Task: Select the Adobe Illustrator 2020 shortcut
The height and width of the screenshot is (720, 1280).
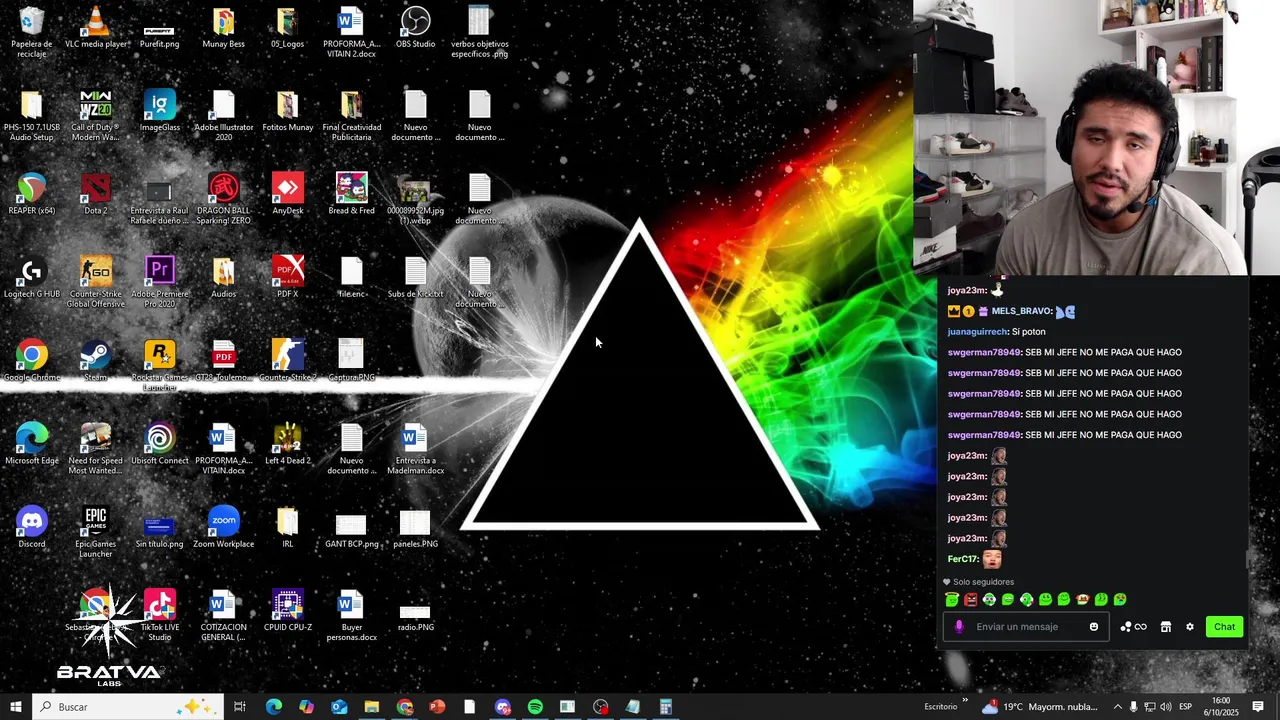Action: coord(223,115)
